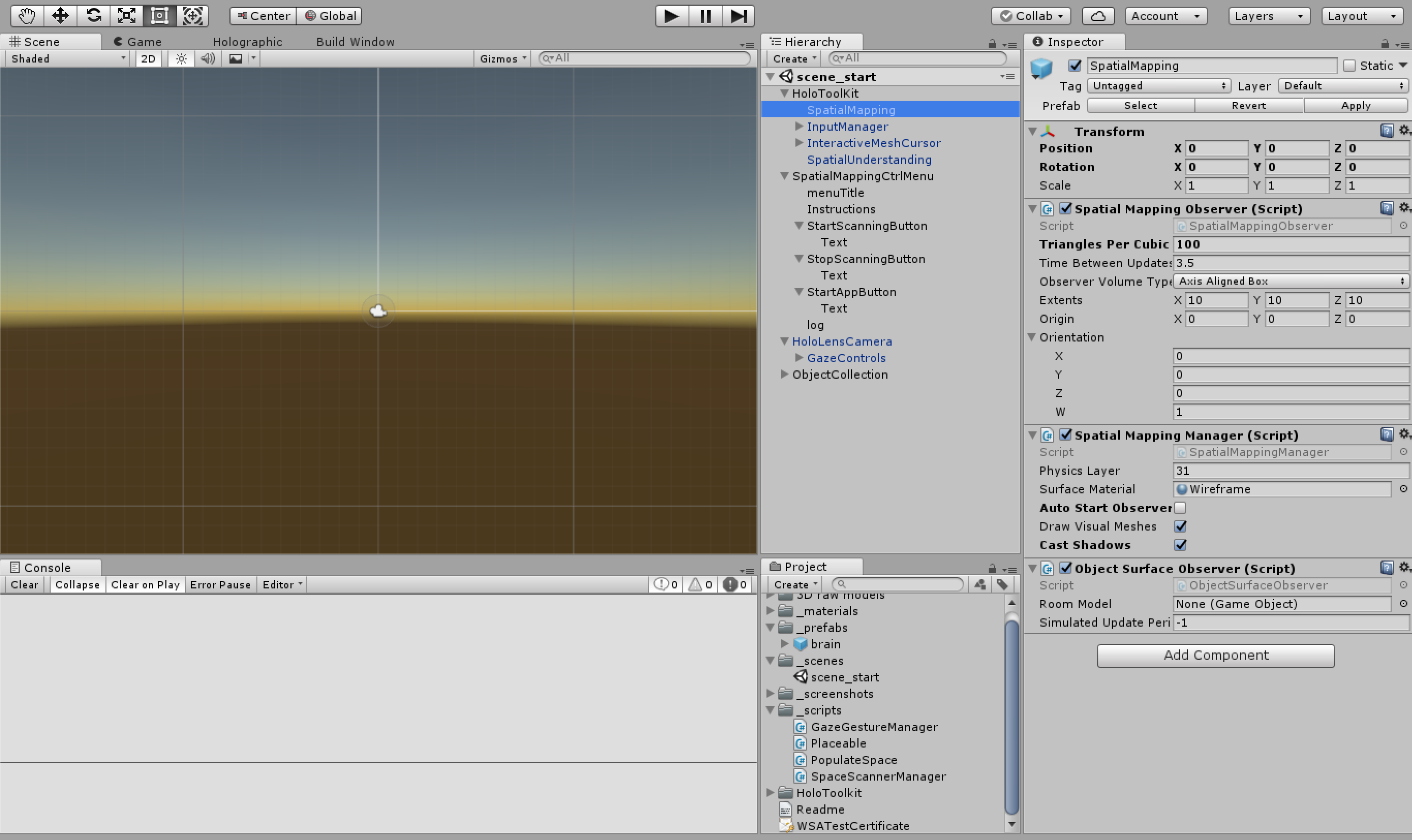Switch to the Game tab
The height and width of the screenshot is (840, 1412).
(138, 42)
